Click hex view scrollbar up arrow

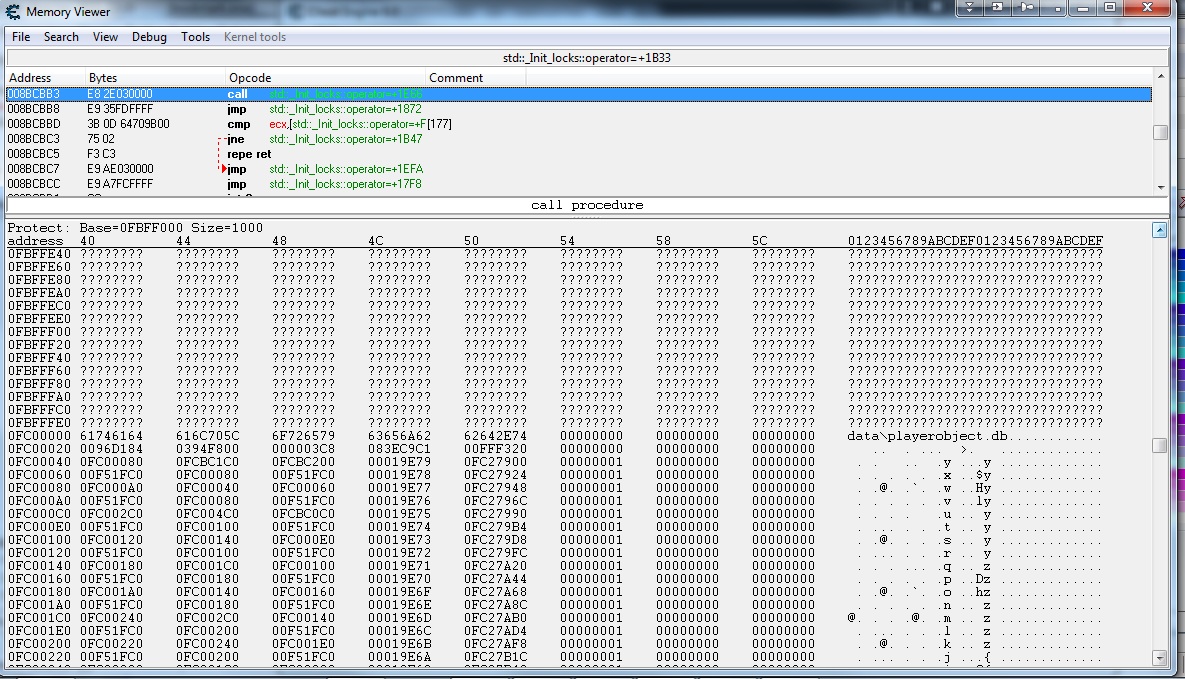click(x=1159, y=230)
